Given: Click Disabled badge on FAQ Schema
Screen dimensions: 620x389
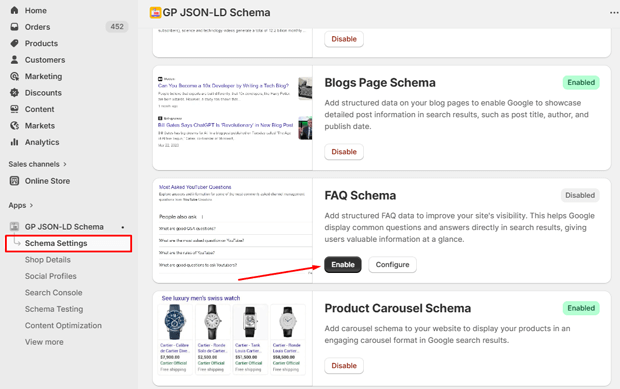Looking at the screenshot, I should click(580, 195).
